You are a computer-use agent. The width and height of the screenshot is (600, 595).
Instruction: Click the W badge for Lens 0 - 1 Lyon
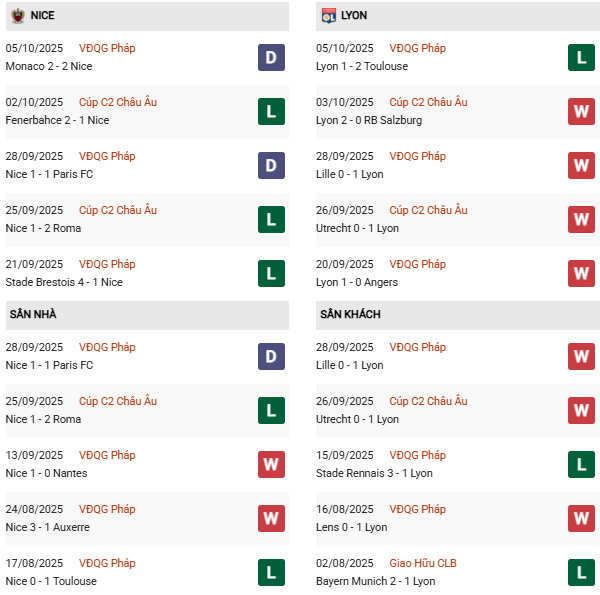point(581,519)
